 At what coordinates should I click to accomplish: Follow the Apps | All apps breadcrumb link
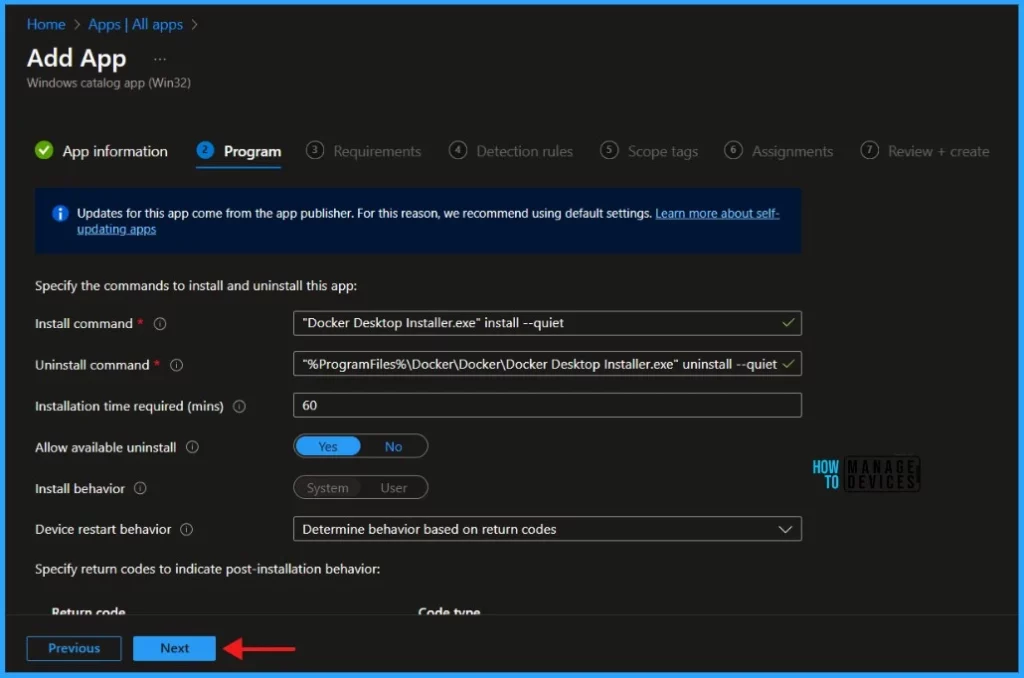tap(136, 25)
